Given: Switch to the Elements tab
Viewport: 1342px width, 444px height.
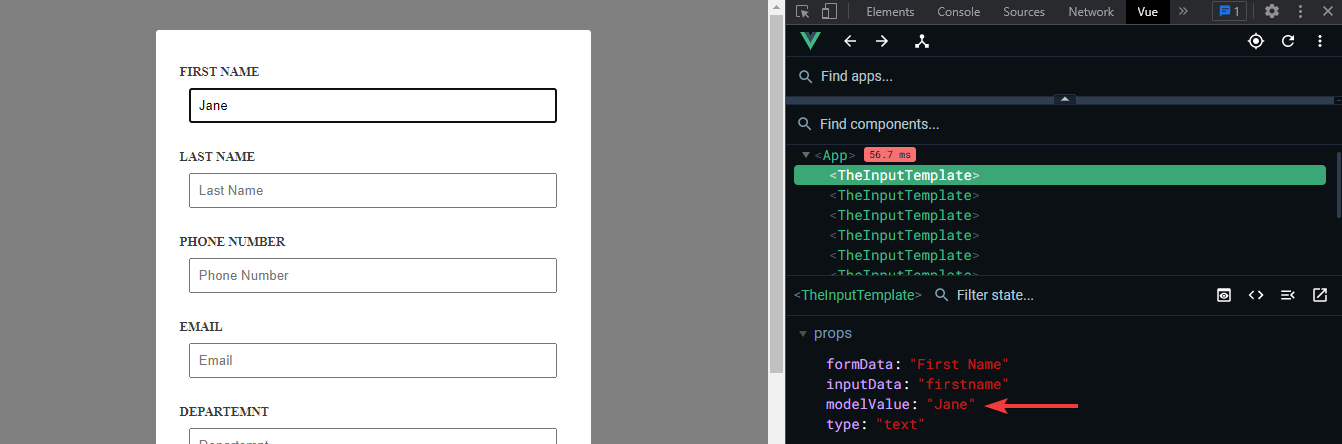Looking at the screenshot, I should coord(890,12).
